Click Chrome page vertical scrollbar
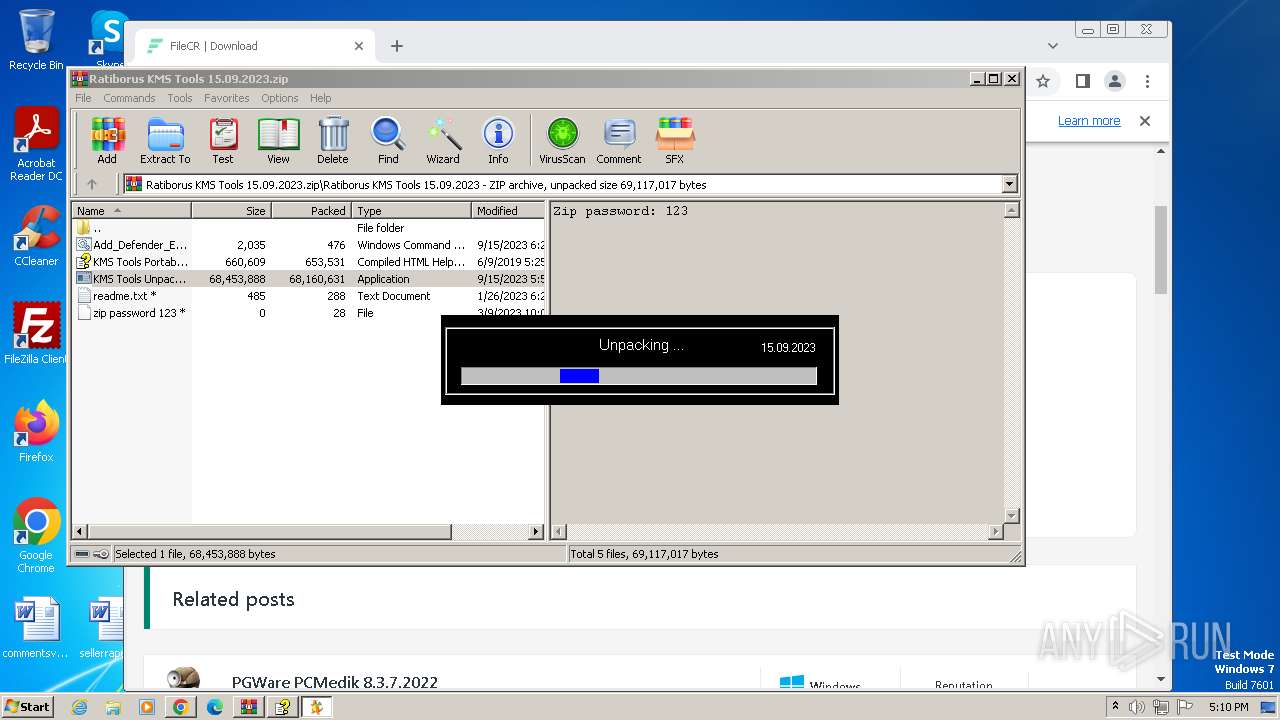Screen dimensions: 1280x720 [1161, 250]
